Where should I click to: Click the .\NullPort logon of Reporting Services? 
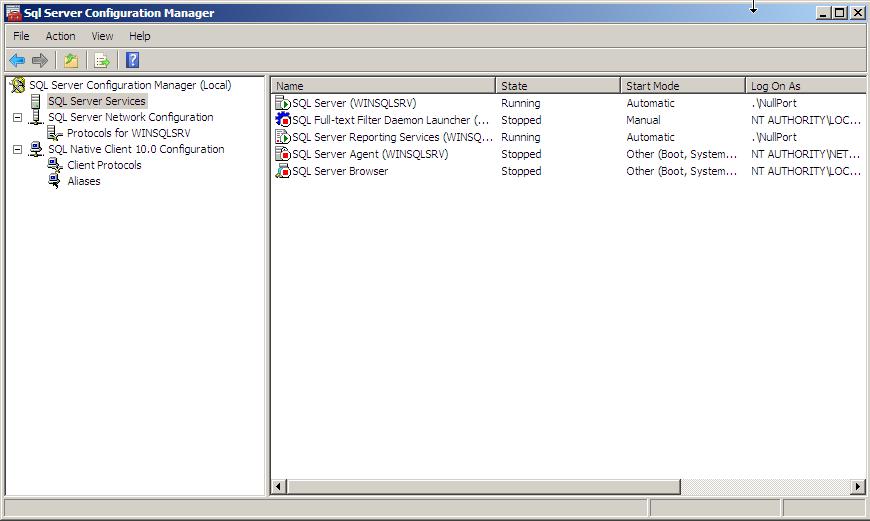pos(774,137)
